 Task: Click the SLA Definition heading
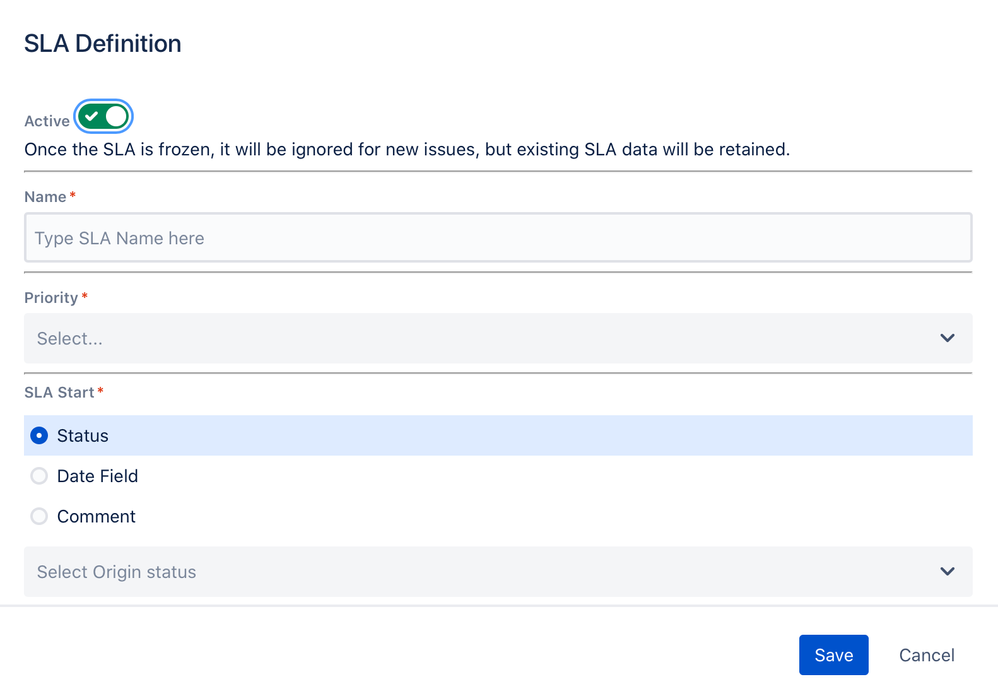[102, 44]
